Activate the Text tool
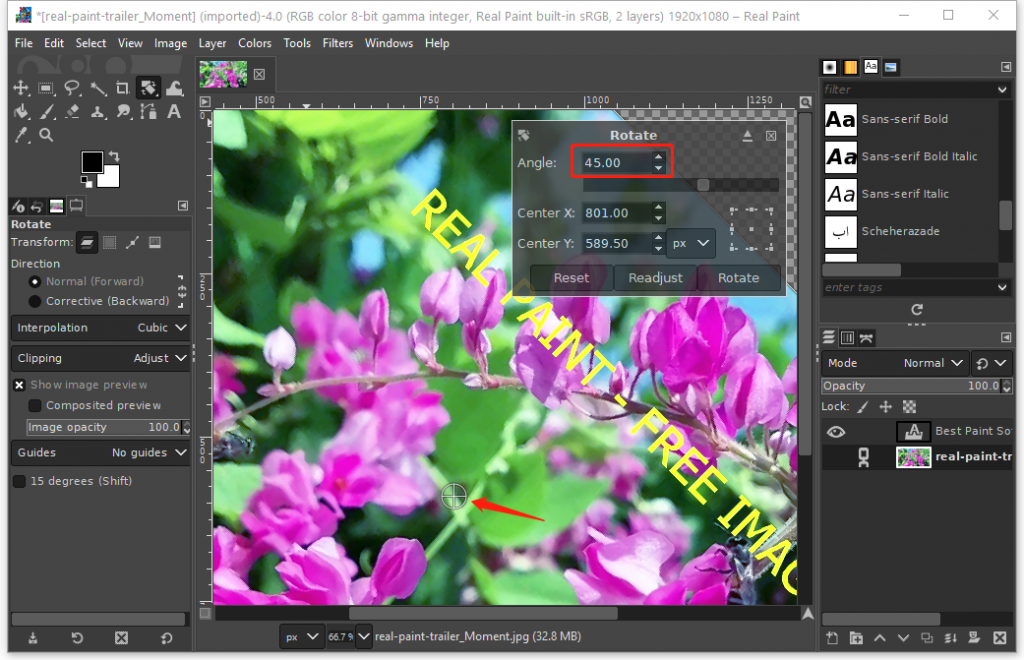 point(174,112)
